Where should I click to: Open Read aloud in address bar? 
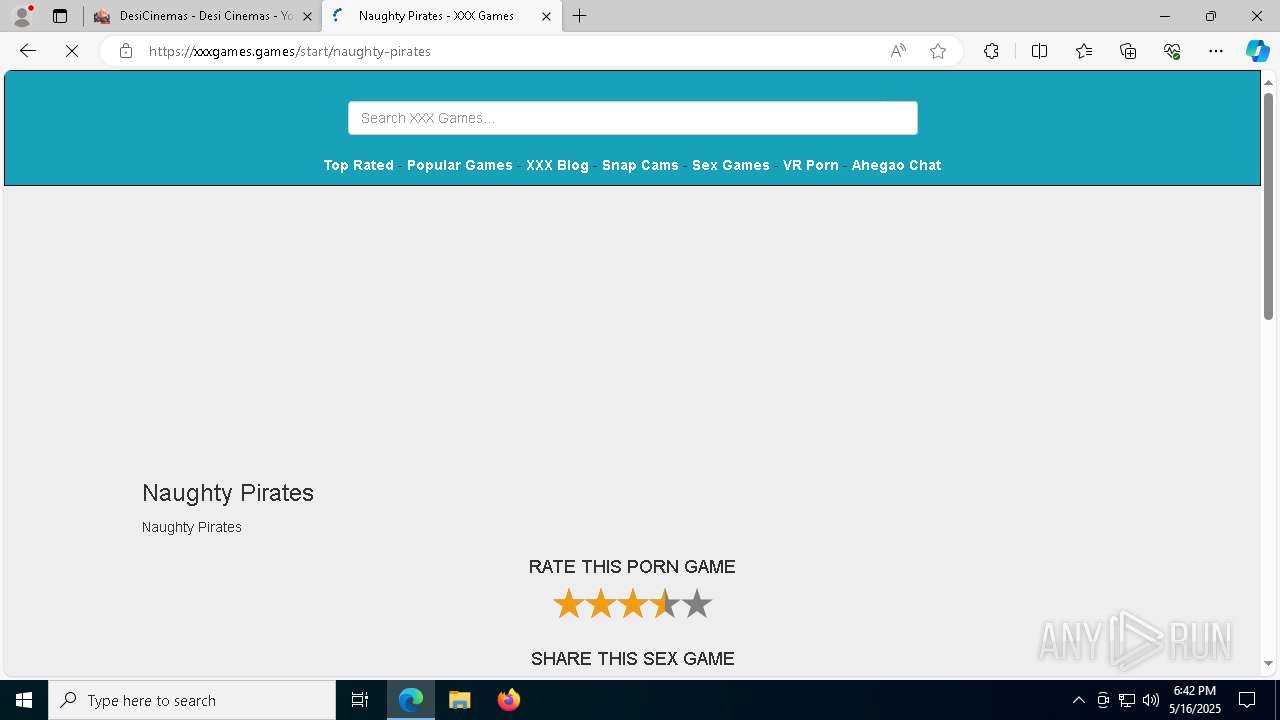pyautogui.click(x=898, y=51)
